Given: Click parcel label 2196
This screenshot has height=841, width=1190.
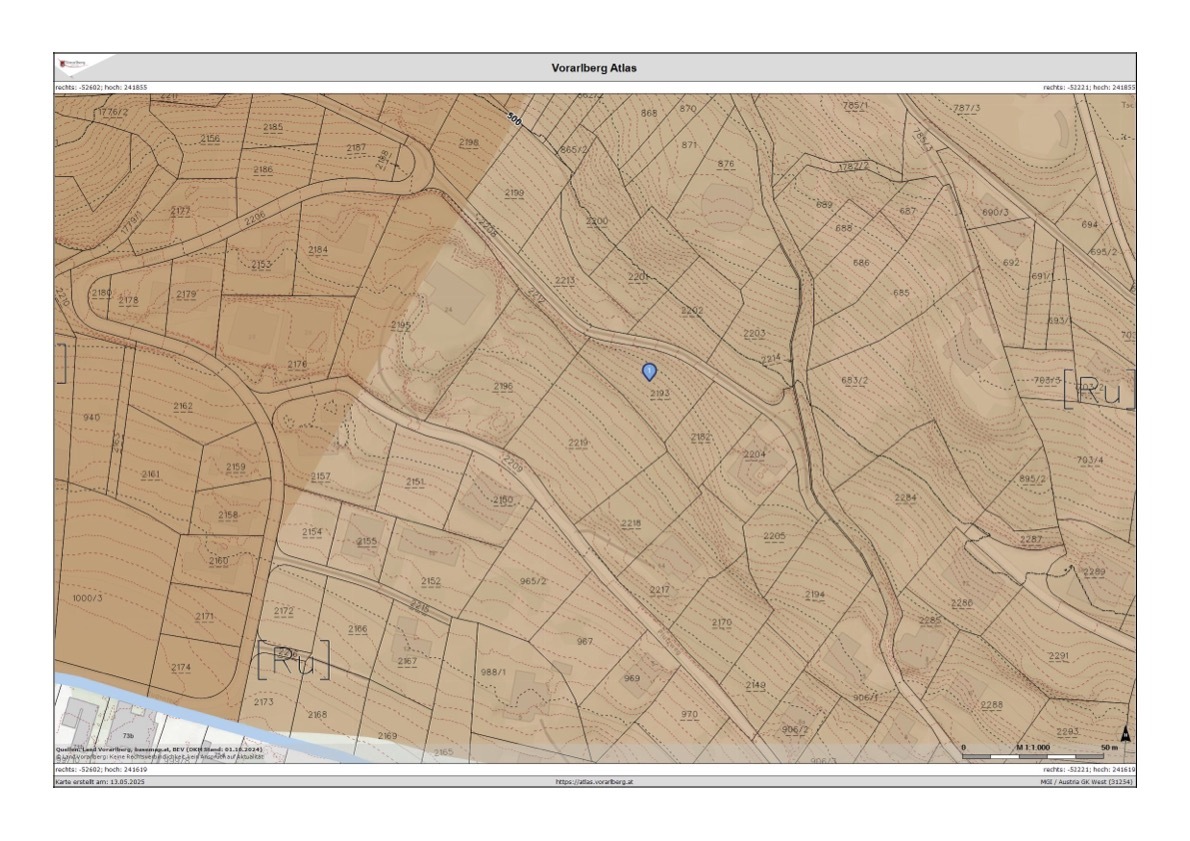Looking at the screenshot, I should point(503,386).
